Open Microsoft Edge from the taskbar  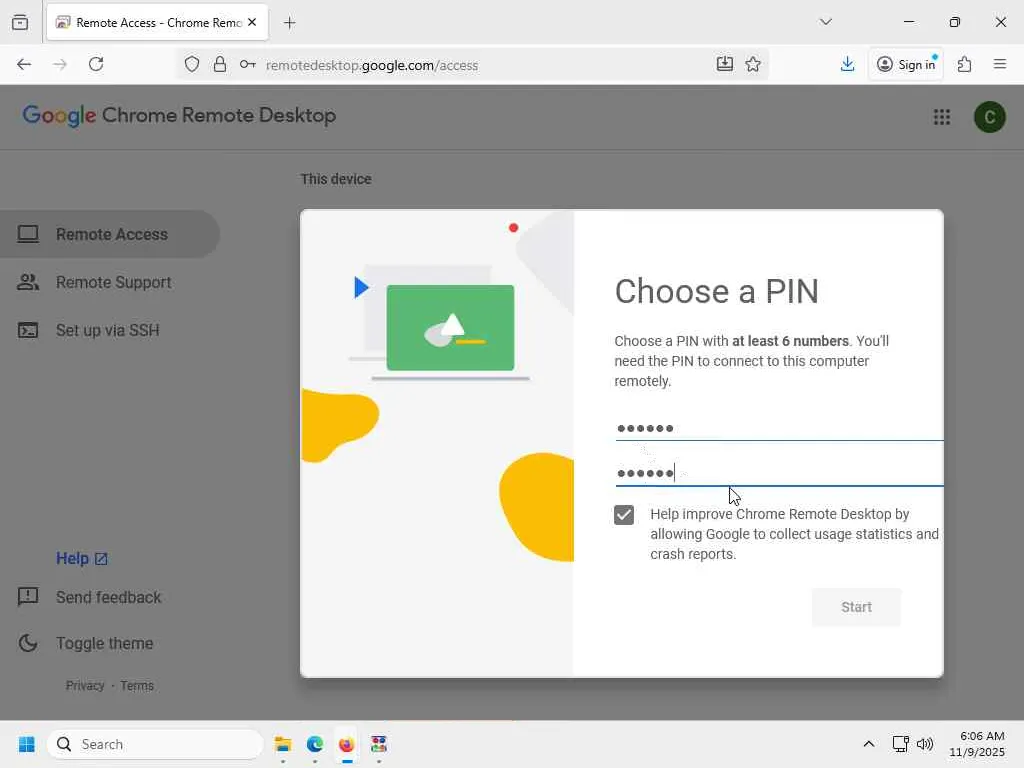click(315, 744)
